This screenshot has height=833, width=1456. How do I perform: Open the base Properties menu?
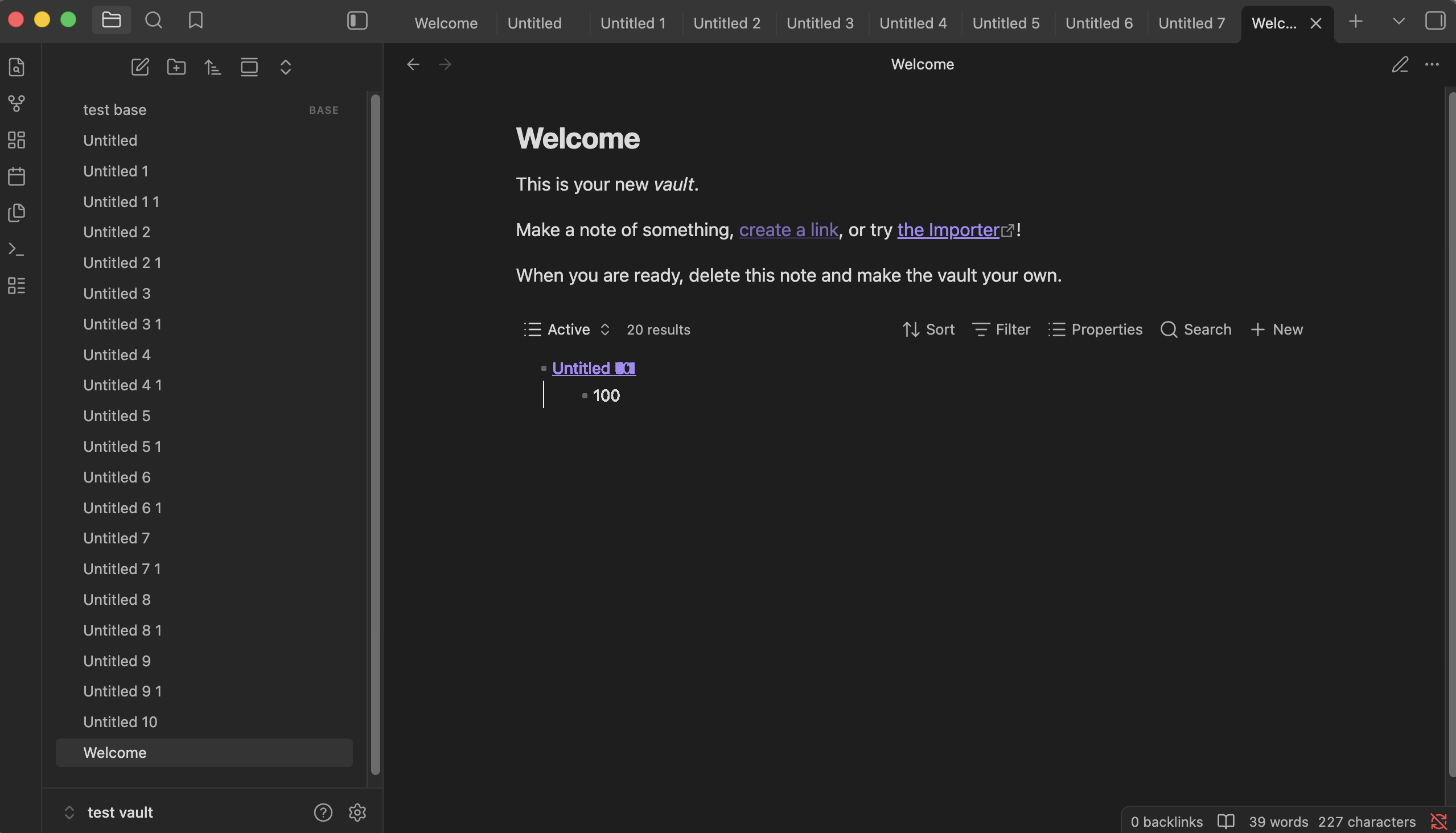click(1095, 329)
